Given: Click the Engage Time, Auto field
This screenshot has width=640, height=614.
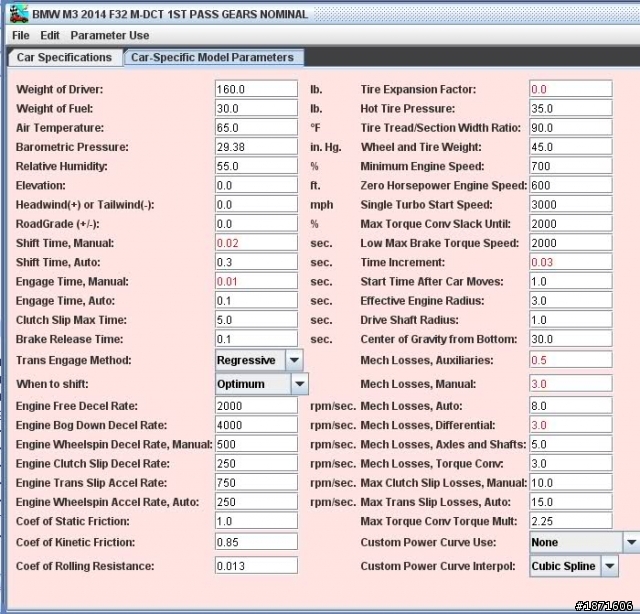Looking at the screenshot, I should [256, 300].
